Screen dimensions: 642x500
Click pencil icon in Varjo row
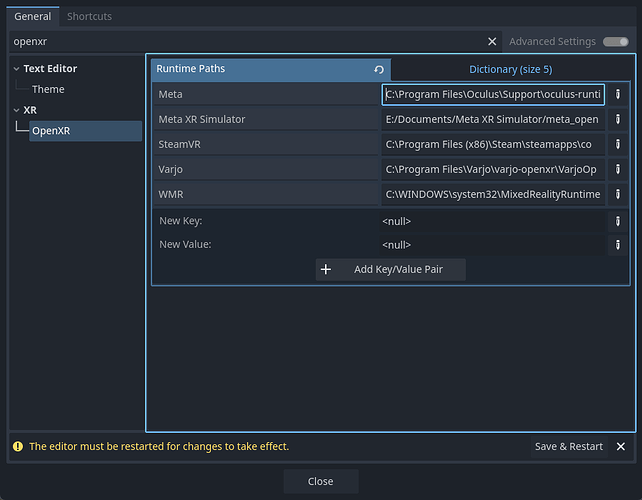pos(617,169)
